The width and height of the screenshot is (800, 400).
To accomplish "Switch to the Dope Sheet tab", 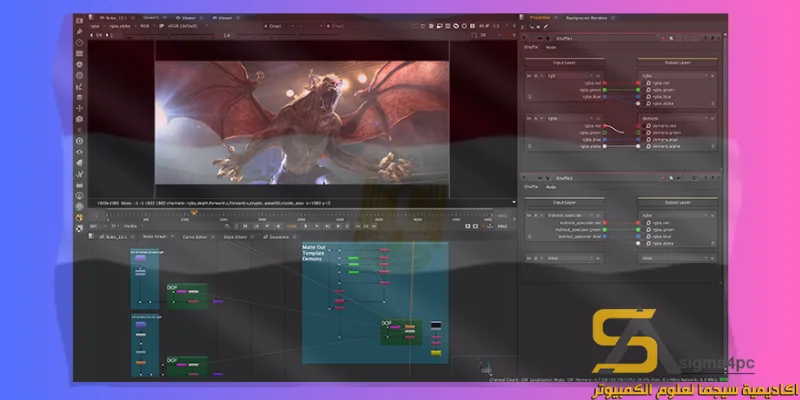I will [x=235, y=237].
